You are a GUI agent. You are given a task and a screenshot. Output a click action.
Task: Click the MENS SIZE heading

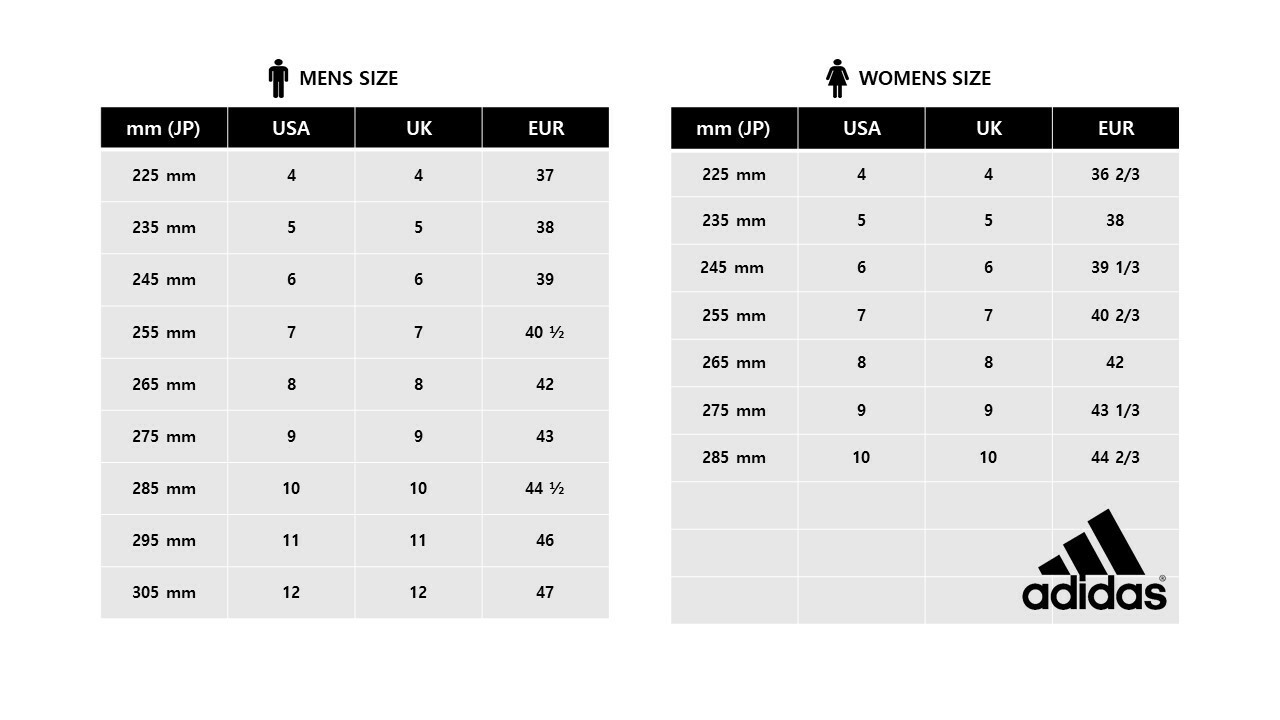(348, 78)
